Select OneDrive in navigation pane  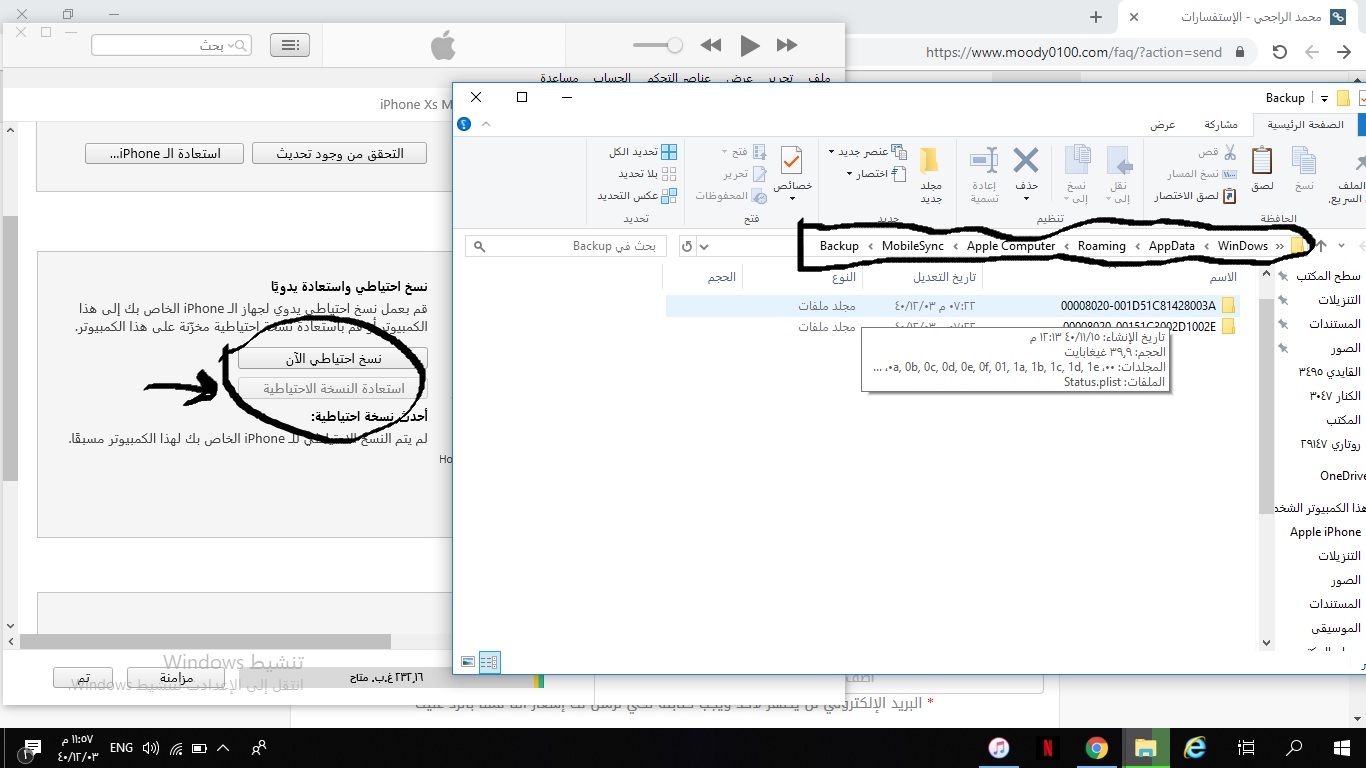click(x=1341, y=476)
